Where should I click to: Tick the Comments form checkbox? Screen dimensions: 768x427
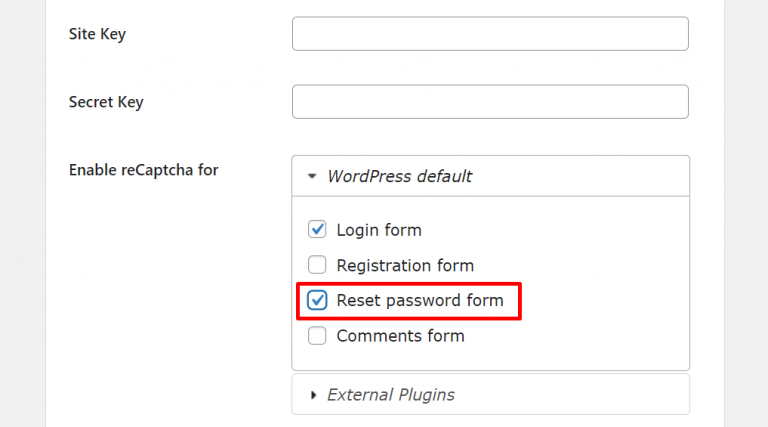click(x=317, y=336)
